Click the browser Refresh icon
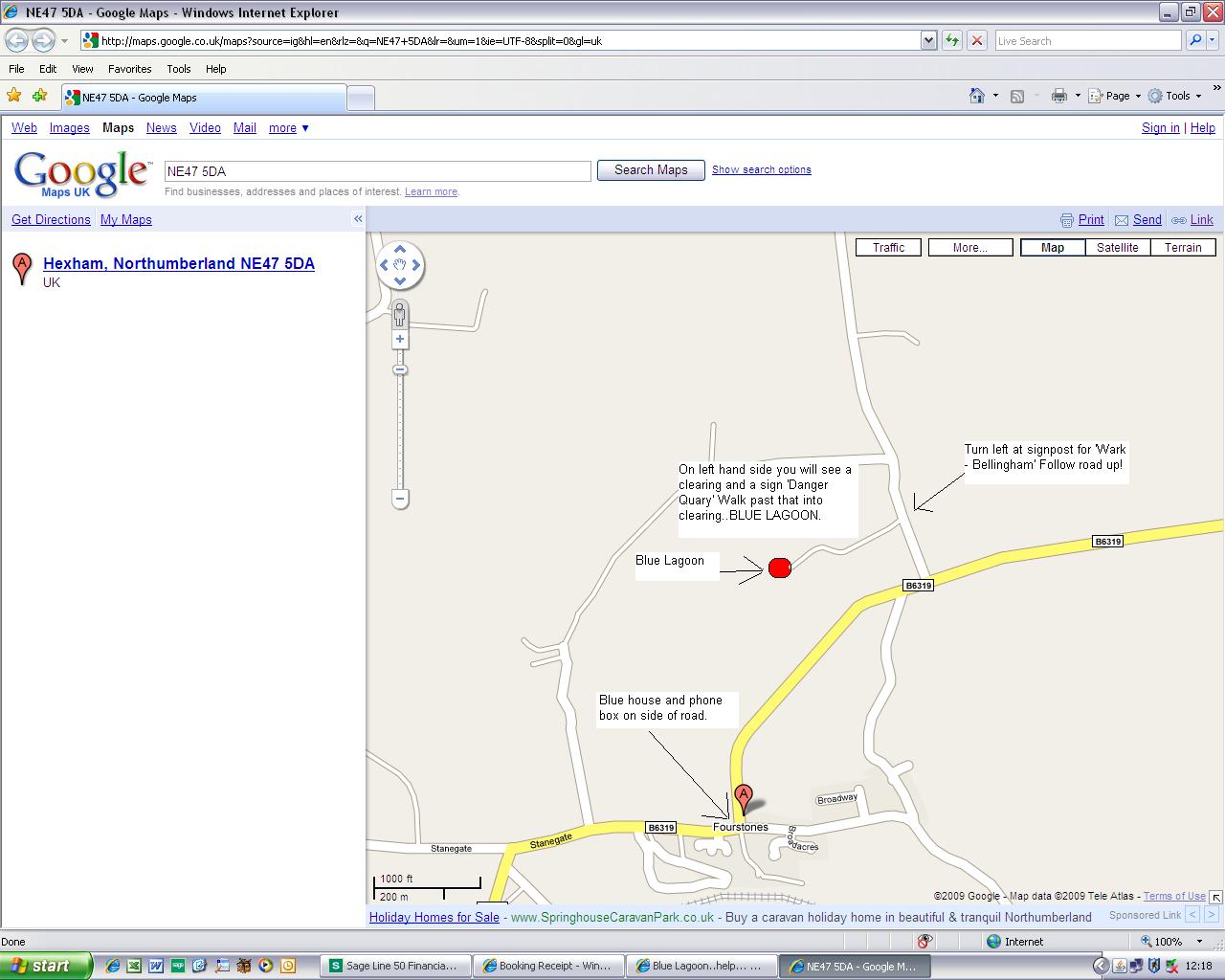The width and height of the screenshot is (1225, 980). tap(951, 40)
